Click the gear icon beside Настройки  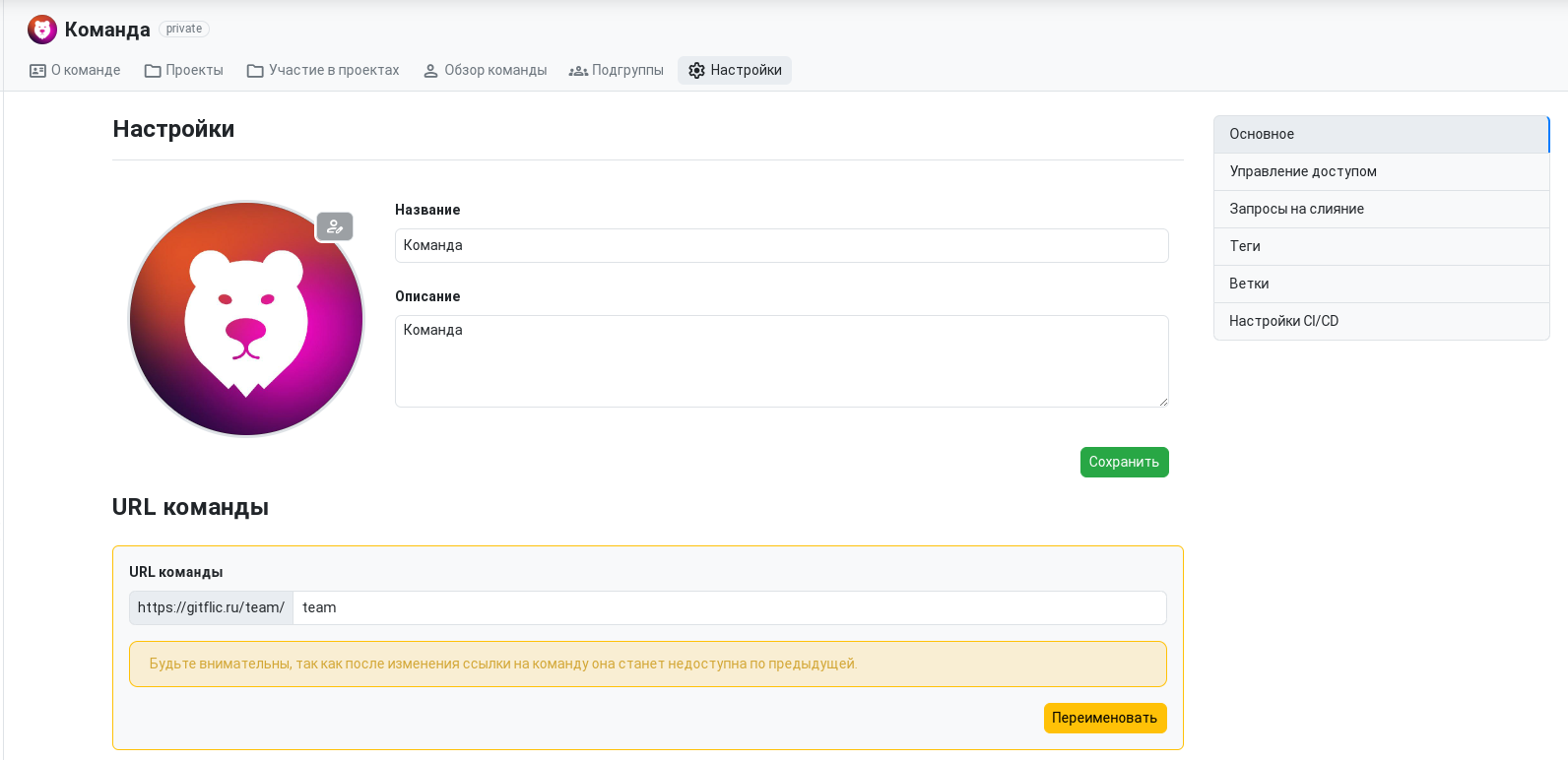click(x=696, y=71)
